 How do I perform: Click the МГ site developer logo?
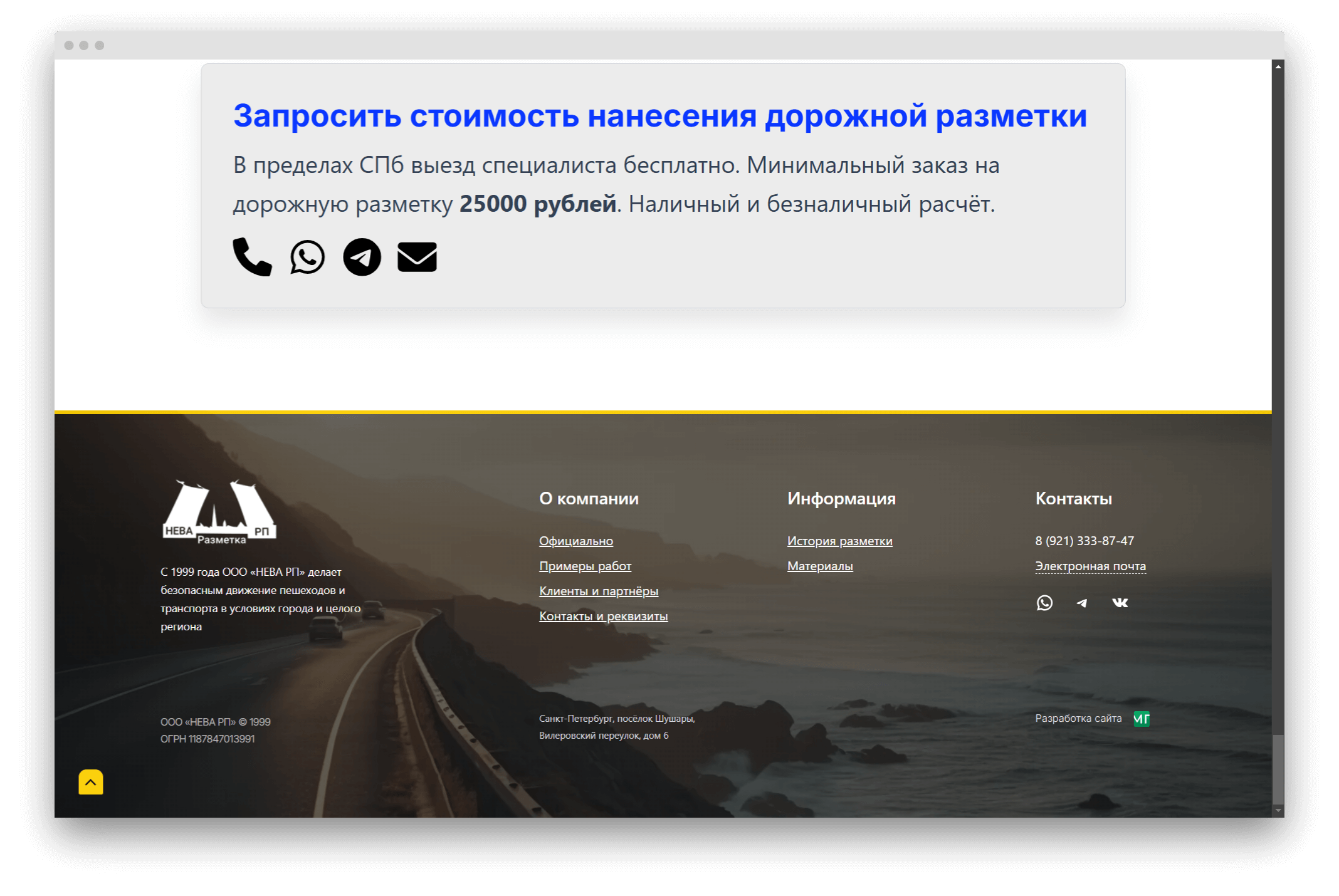pos(1142,718)
